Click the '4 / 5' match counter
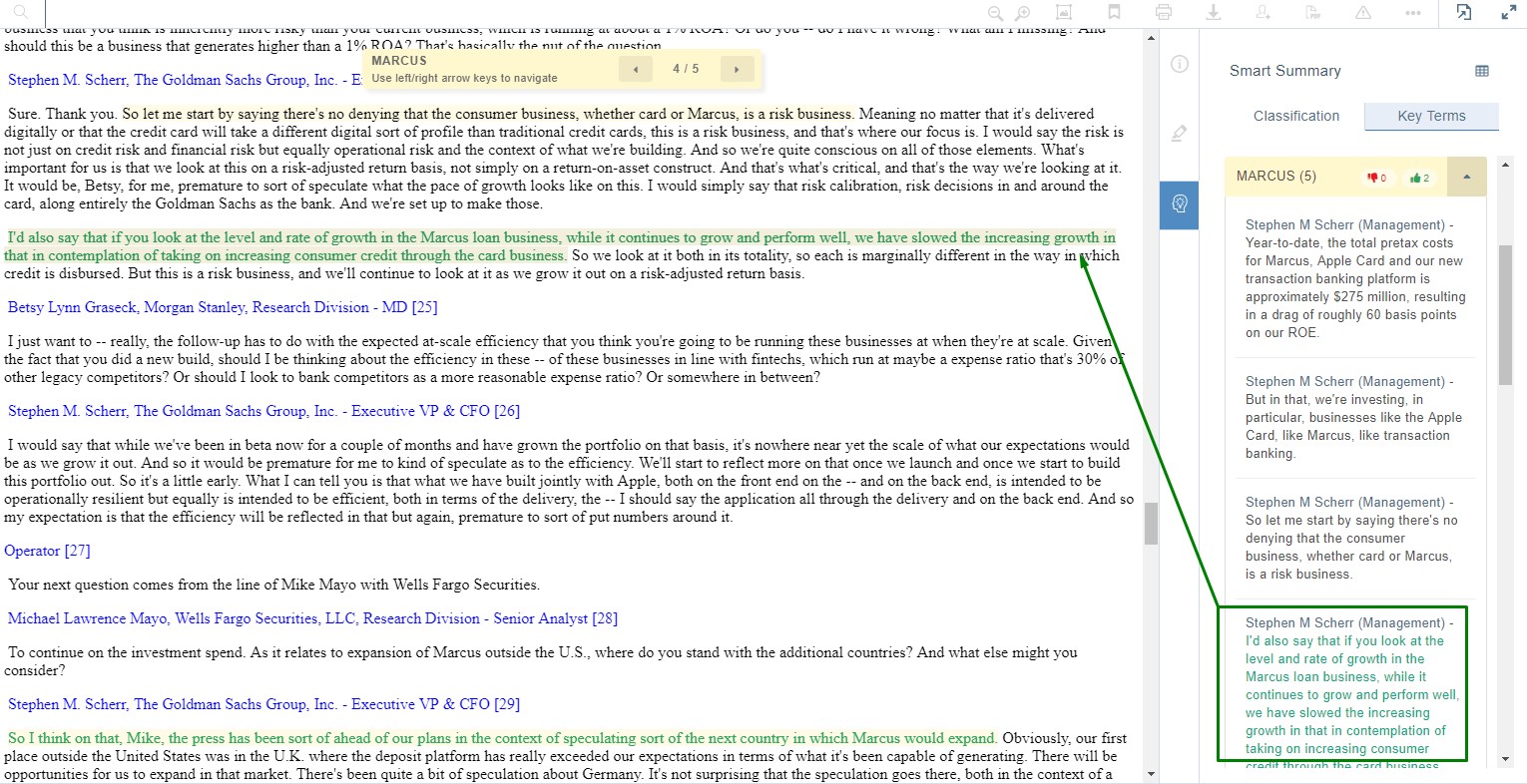This screenshot has height=784, width=1527. 686,69
